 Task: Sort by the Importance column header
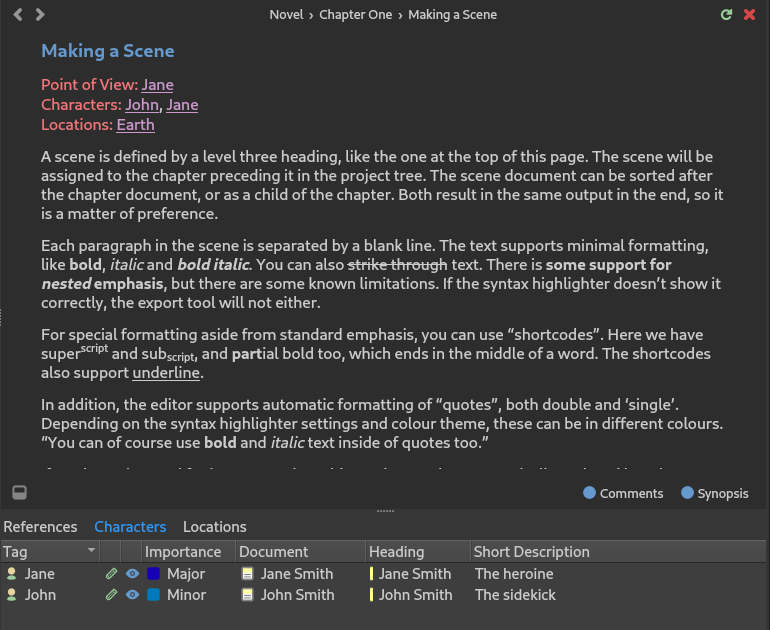183,552
